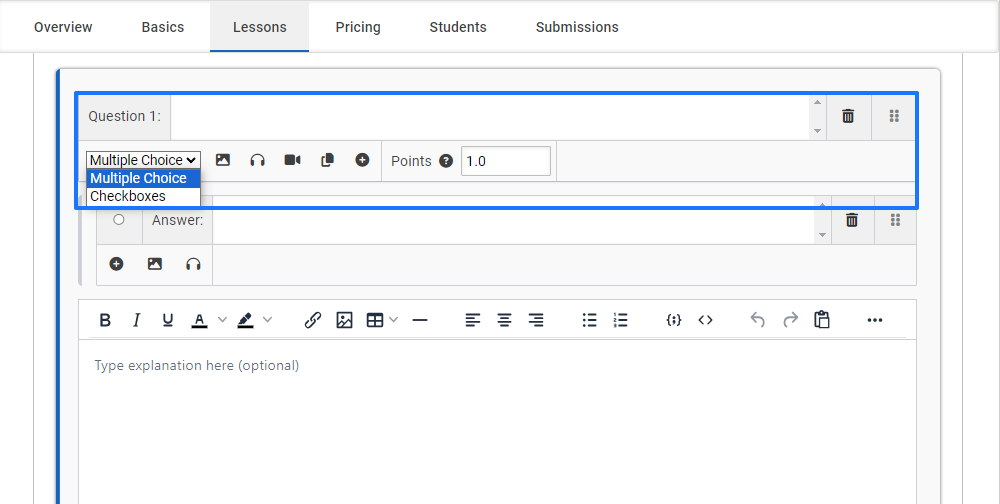This screenshot has width=1000, height=504.
Task: Attach audio to the Answer
Action: coord(193,263)
